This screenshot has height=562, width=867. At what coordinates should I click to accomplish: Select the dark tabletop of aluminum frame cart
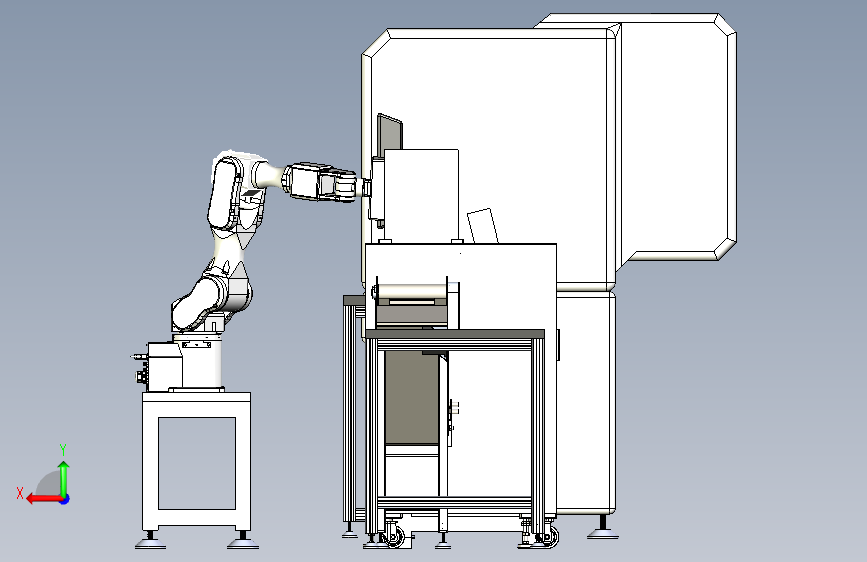tap(455, 333)
